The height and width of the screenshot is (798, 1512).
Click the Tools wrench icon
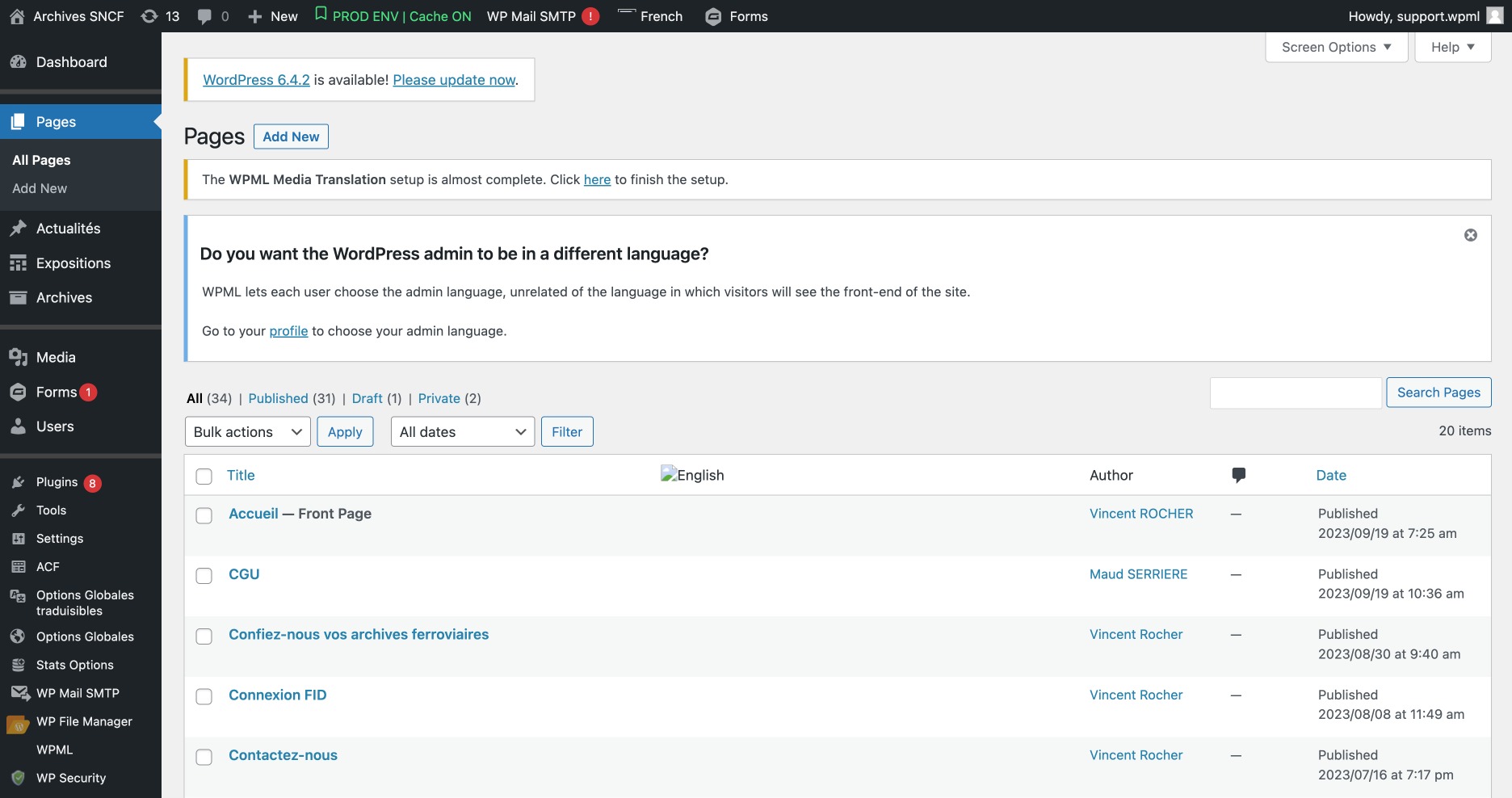[x=18, y=510]
